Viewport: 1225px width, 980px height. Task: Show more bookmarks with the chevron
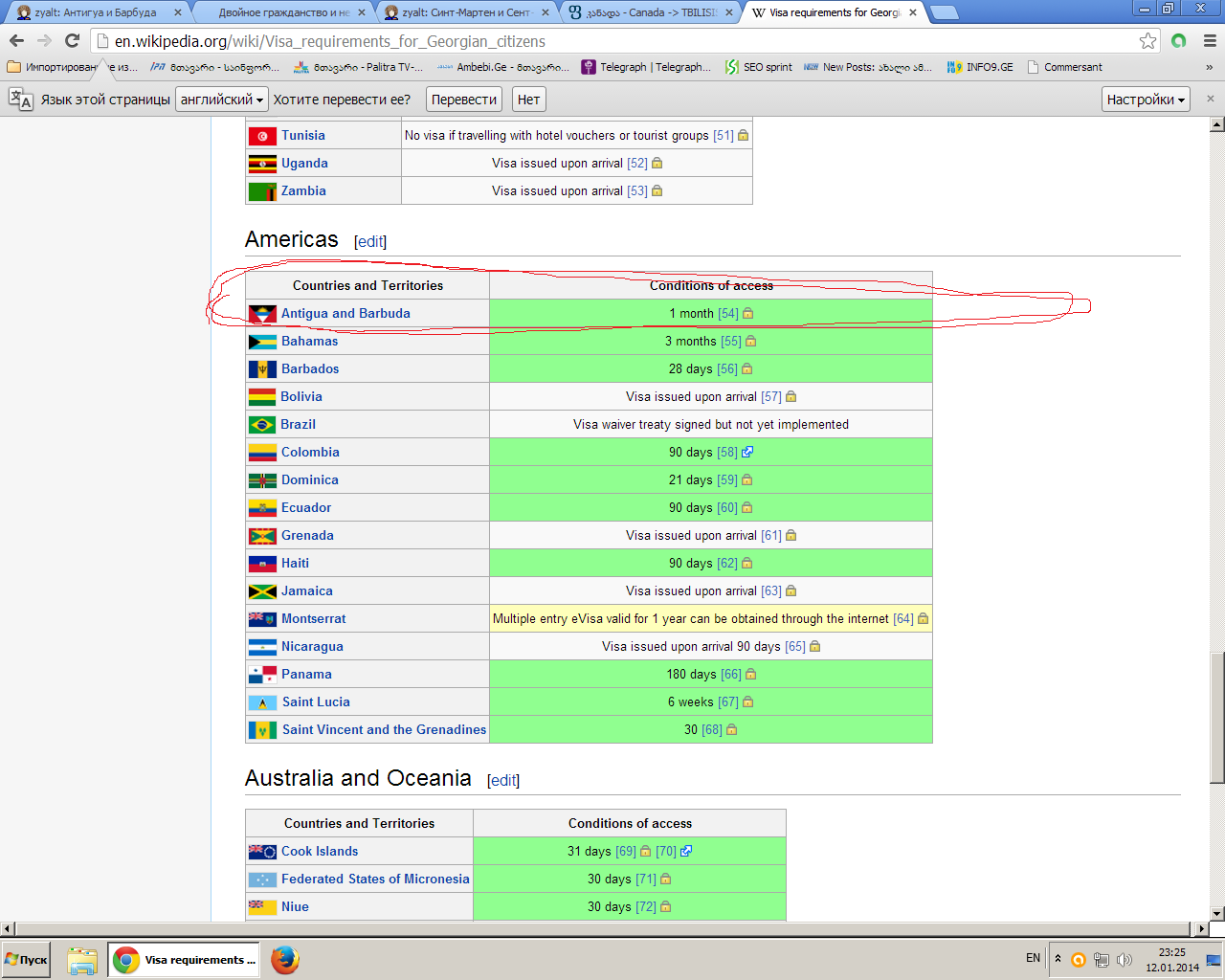[1210, 67]
